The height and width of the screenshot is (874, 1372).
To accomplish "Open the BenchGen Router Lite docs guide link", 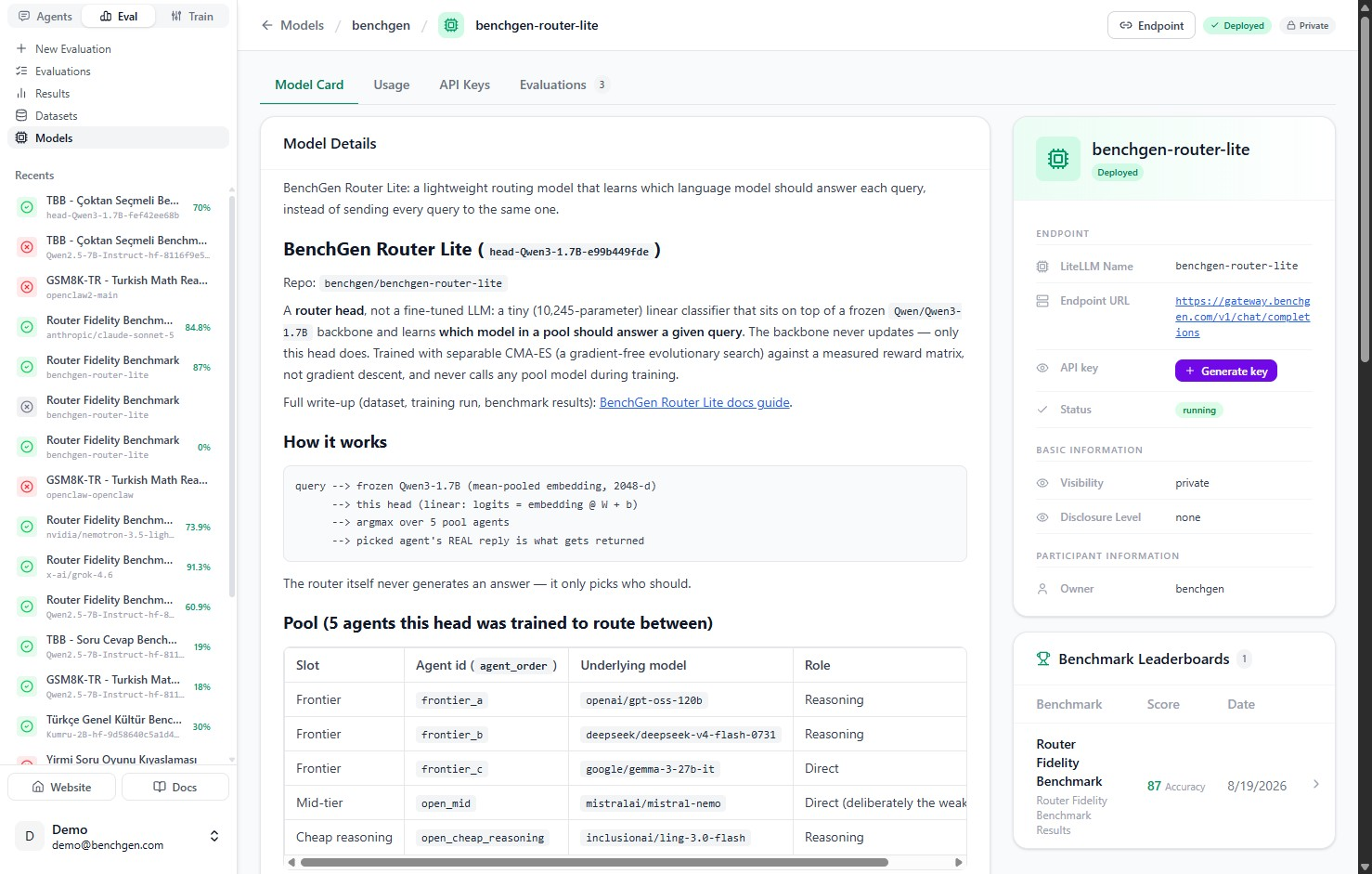I will pyautogui.click(x=694, y=402).
